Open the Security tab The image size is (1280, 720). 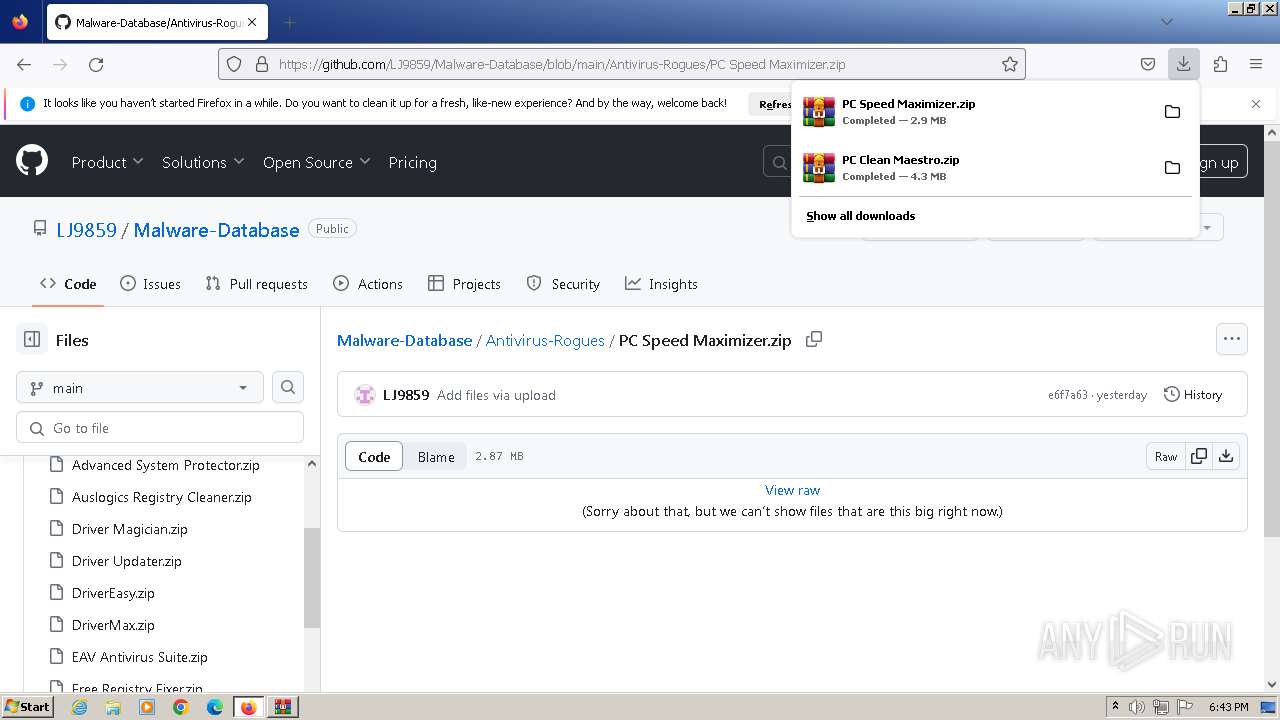tap(563, 284)
